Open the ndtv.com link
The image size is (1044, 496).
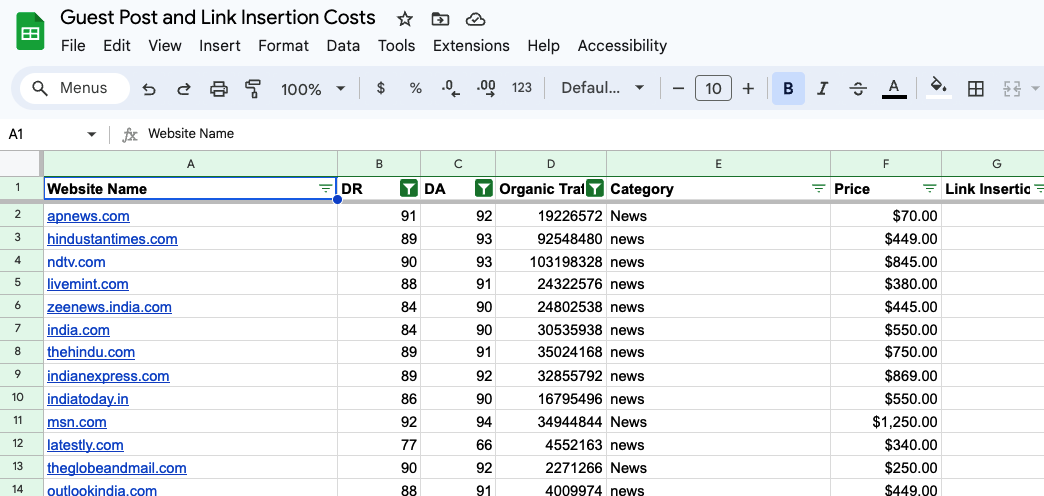point(77,262)
